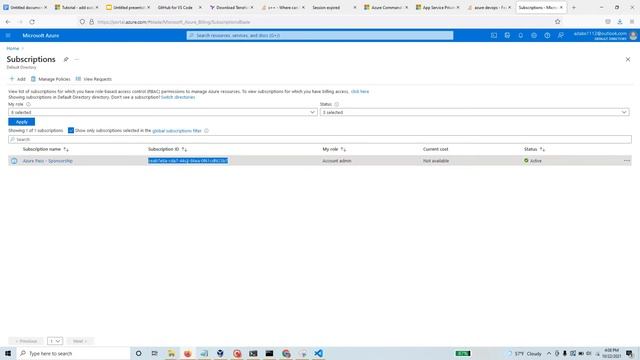This screenshot has width=640, height=360.
Task: Open 'Azure Pass - Sponsorship' subscription link
Action: click(x=47, y=161)
